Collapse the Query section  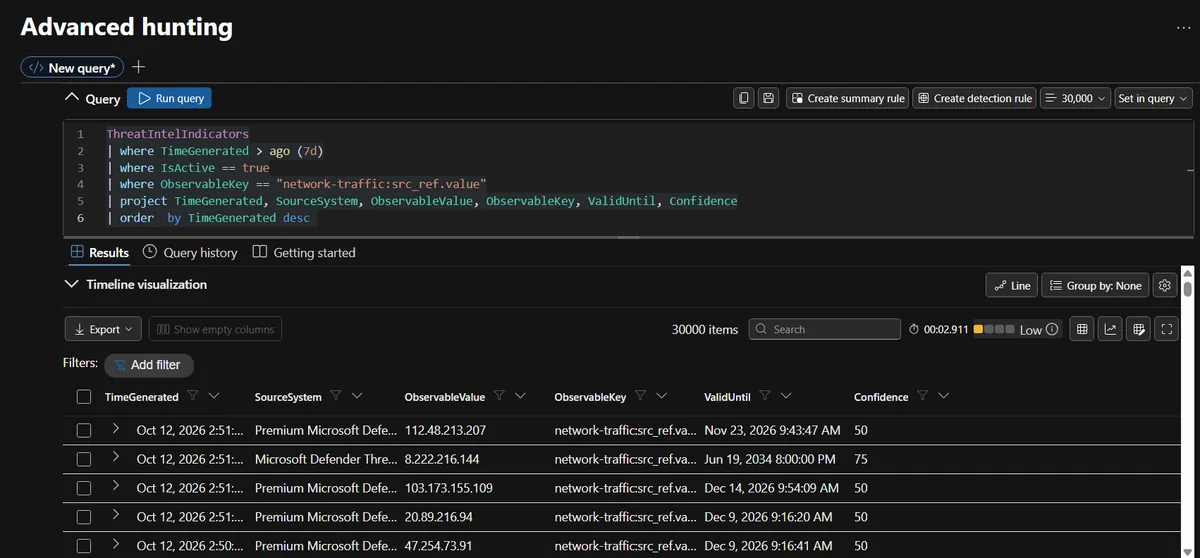[71, 98]
